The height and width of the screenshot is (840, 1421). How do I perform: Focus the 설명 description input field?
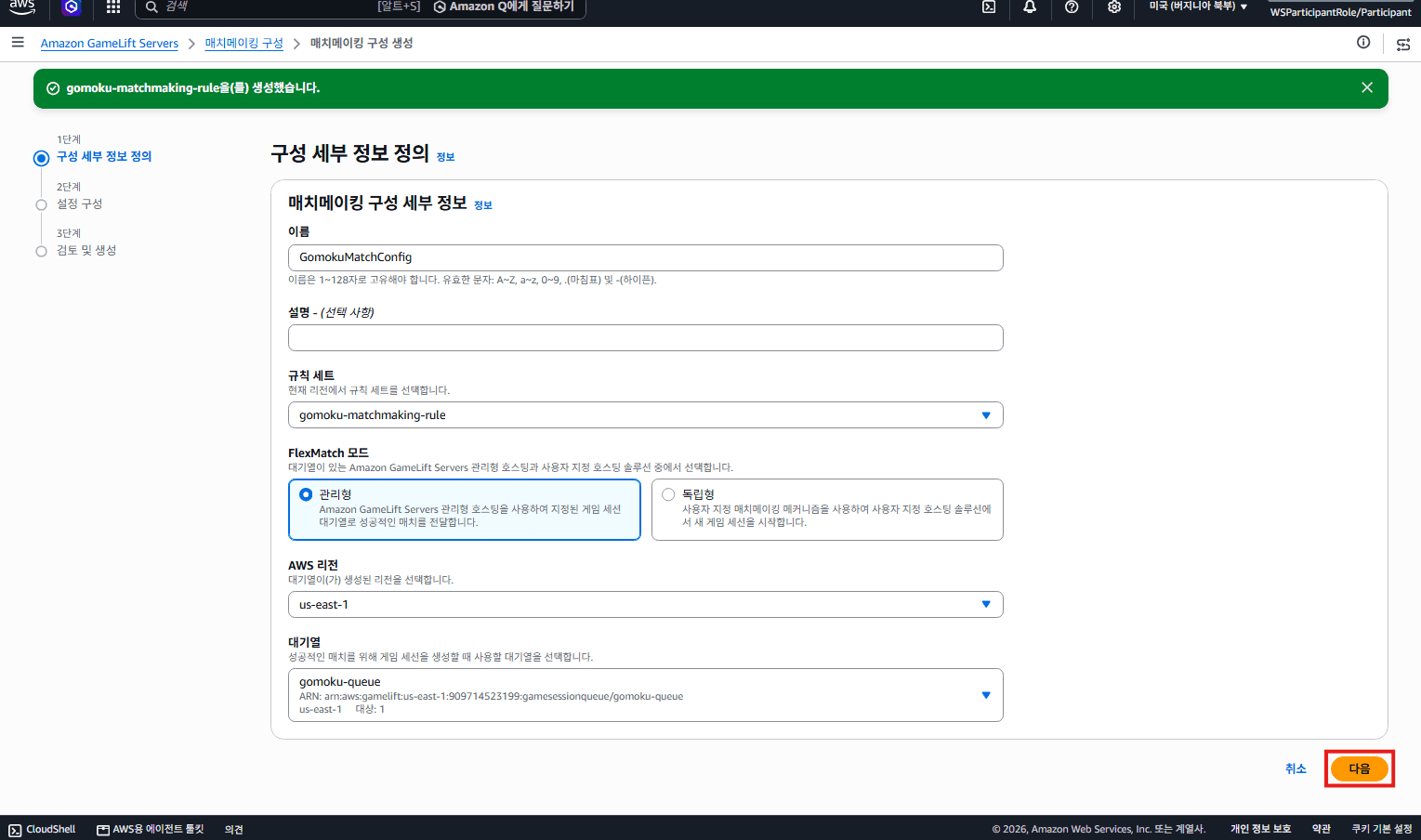click(x=646, y=338)
